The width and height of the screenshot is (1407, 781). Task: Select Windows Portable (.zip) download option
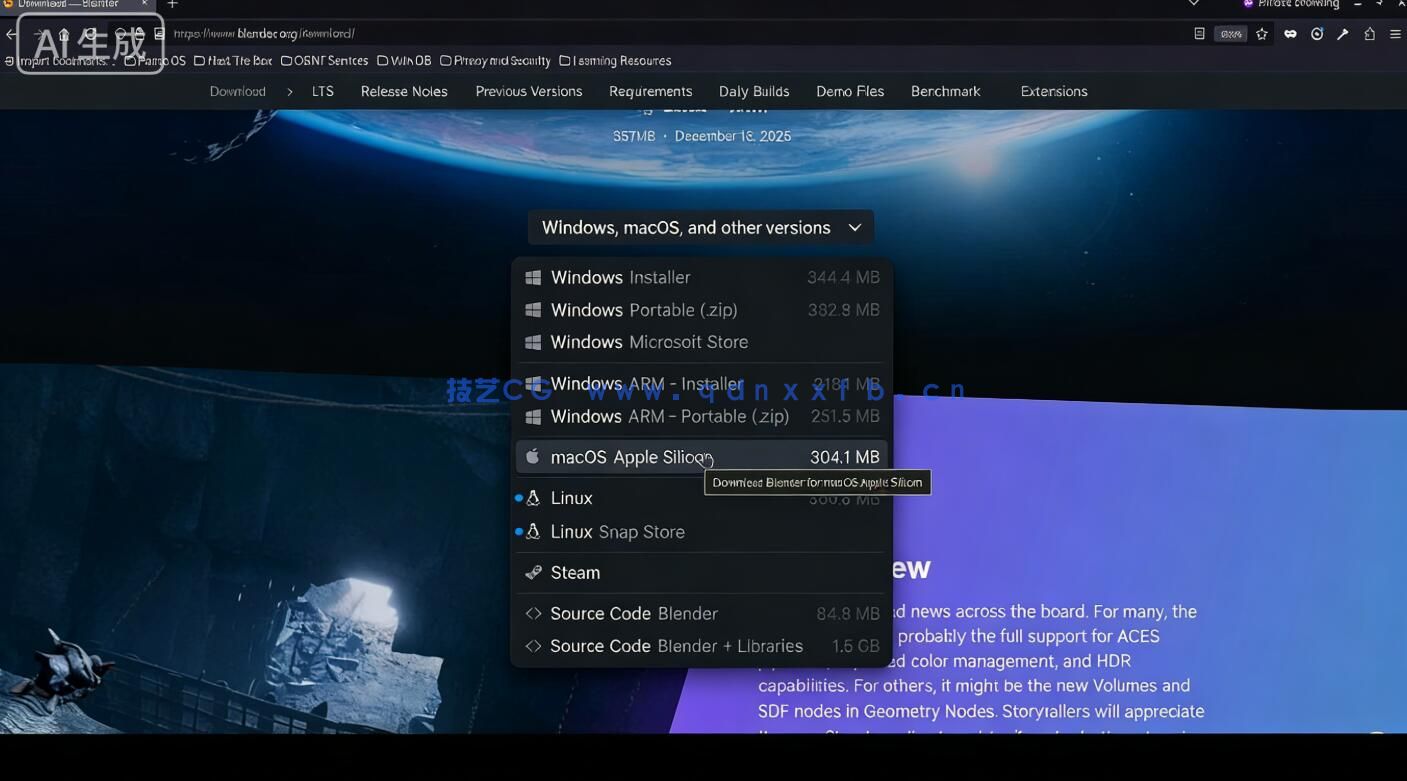(644, 310)
